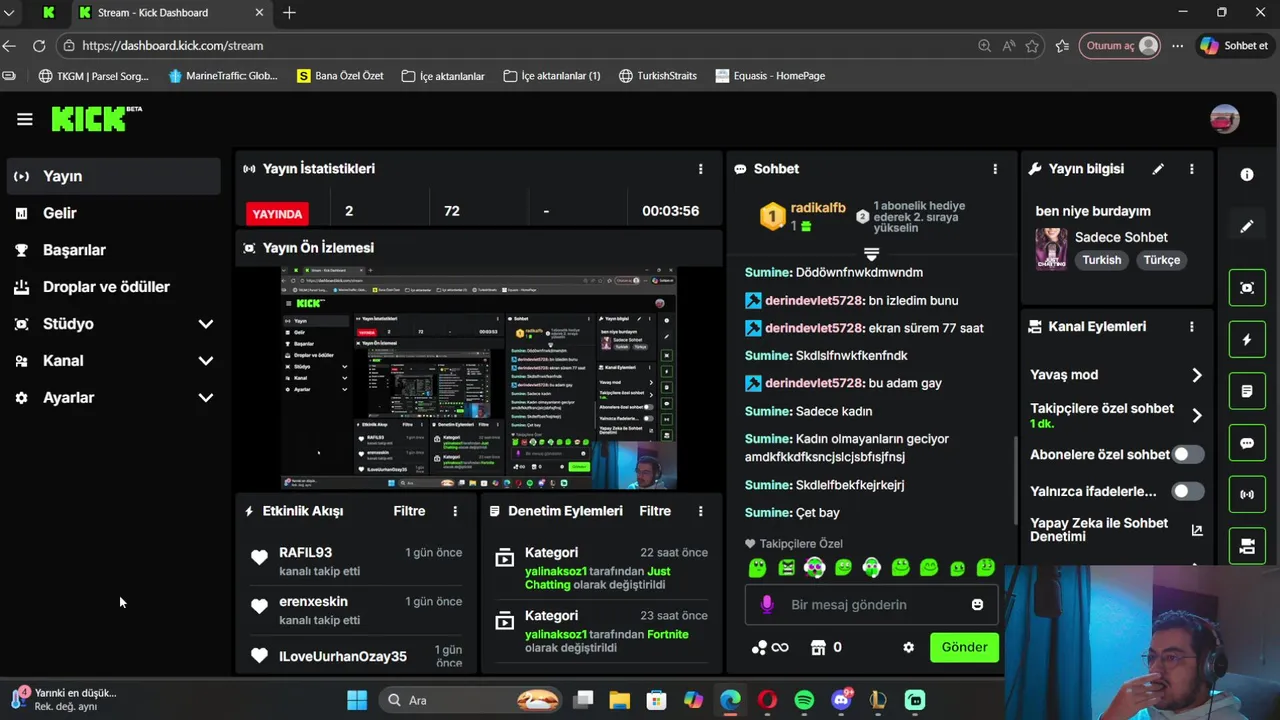Click the Just Chatting category thumbnail

(x=1051, y=249)
